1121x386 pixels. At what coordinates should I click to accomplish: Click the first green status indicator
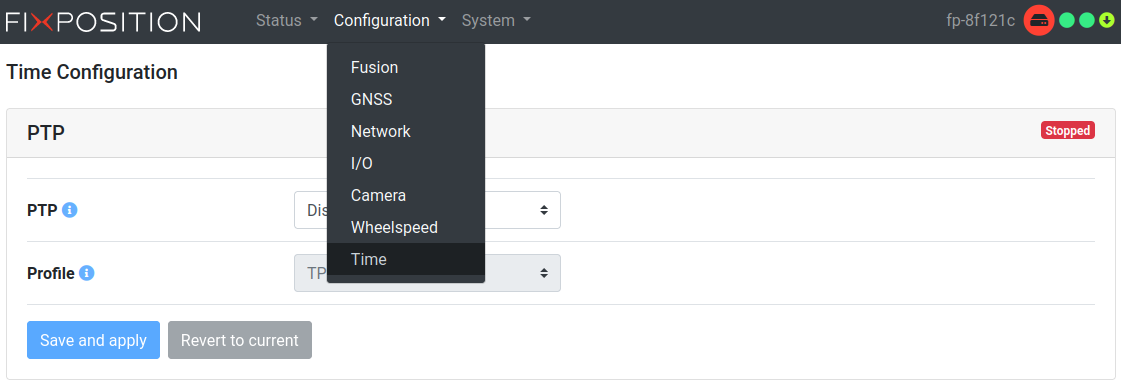point(1067,21)
